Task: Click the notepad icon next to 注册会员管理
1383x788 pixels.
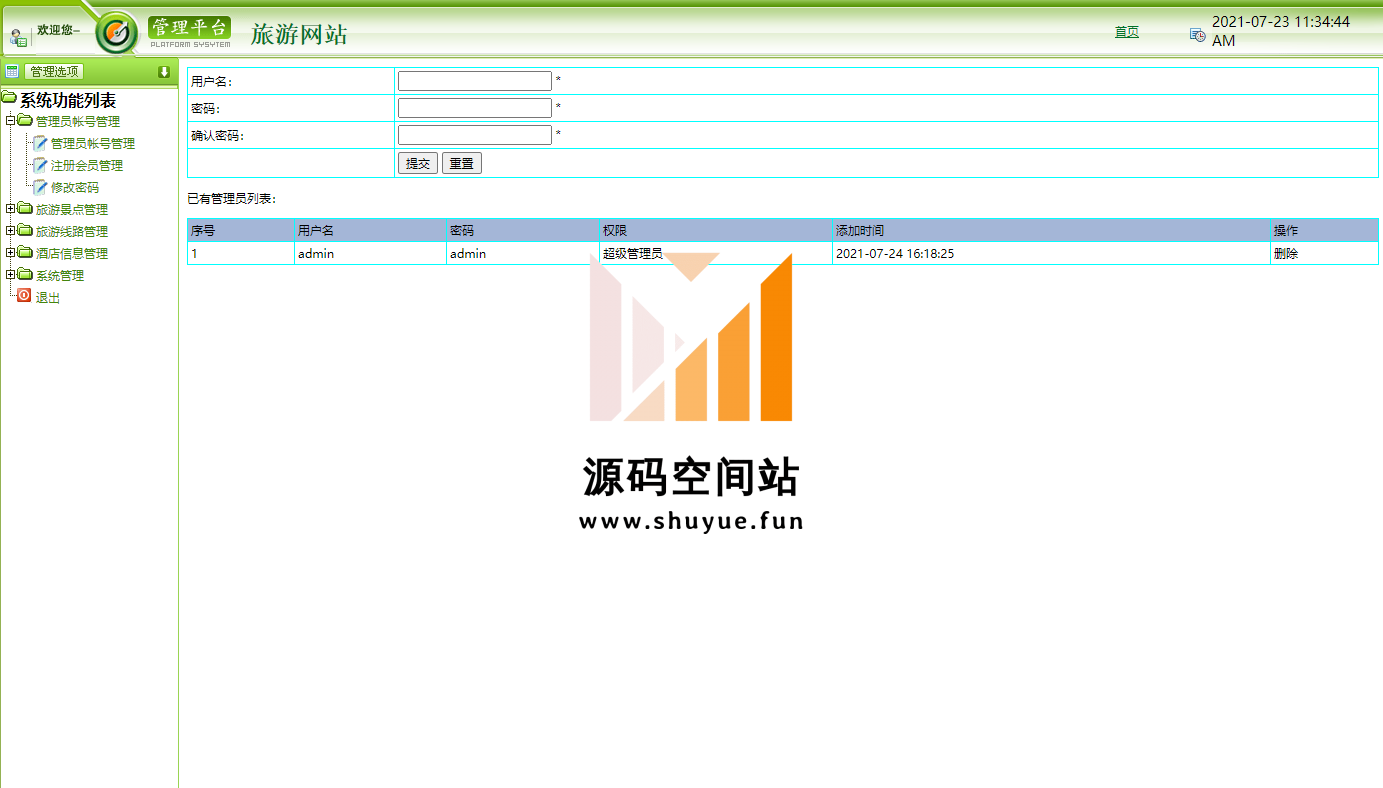Action: pos(40,165)
